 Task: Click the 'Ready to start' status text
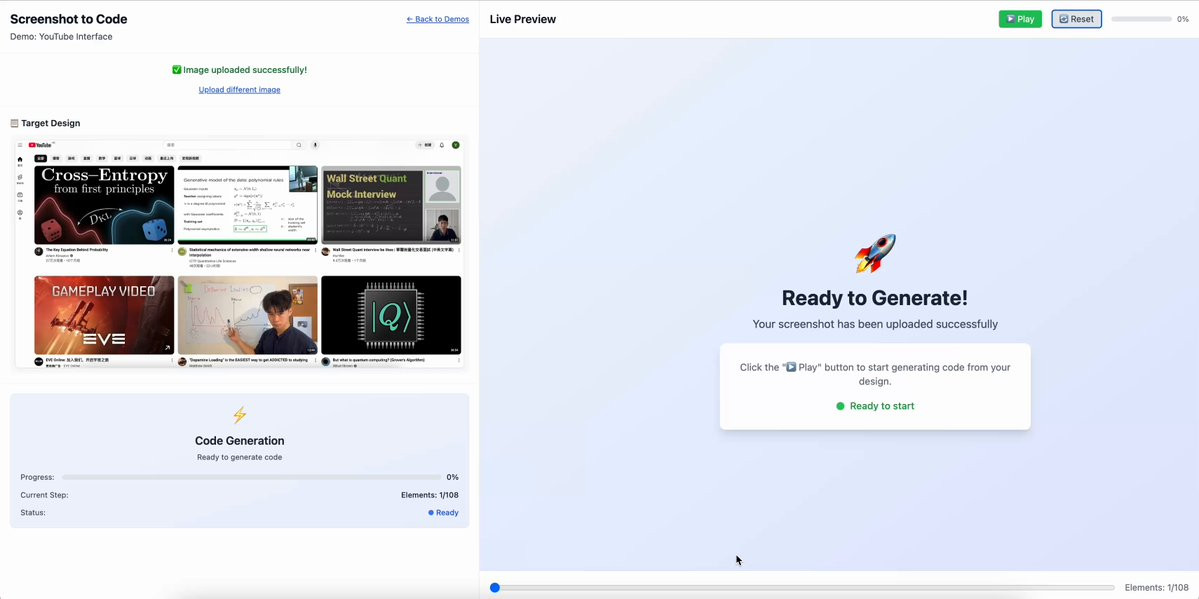[x=882, y=406]
